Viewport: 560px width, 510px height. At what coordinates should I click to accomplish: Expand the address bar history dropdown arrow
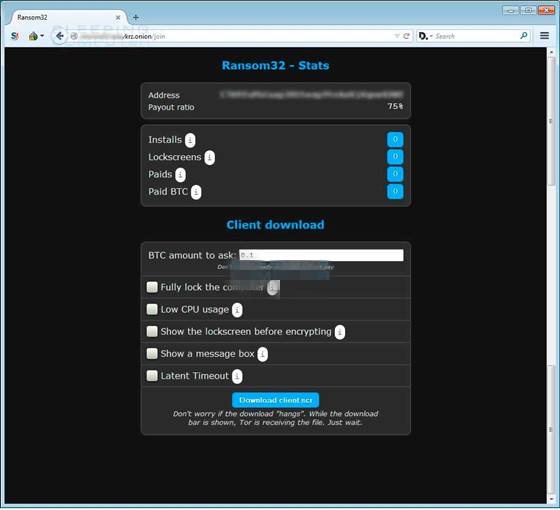[x=397, y=36]
